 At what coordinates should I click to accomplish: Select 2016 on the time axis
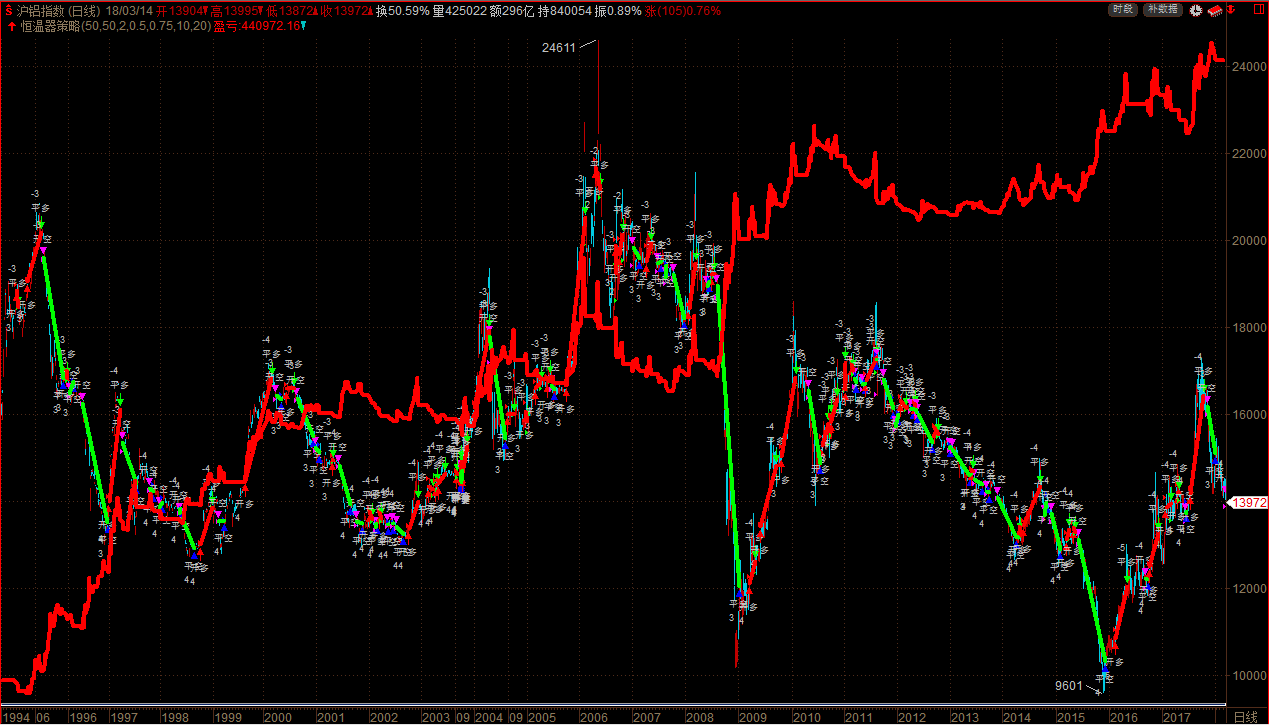point(1123,717)
